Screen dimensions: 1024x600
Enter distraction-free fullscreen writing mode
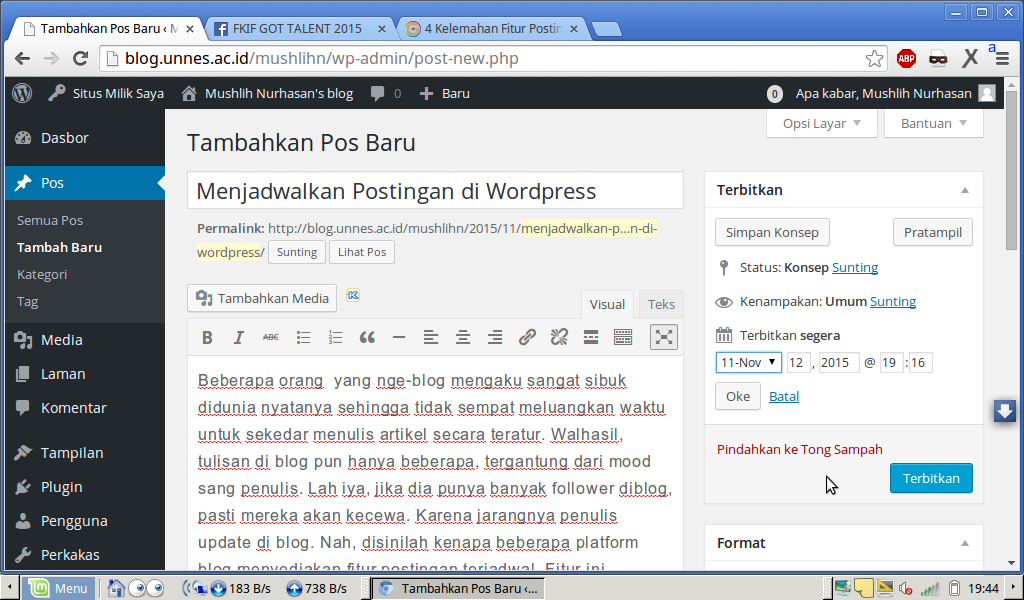point(664,337)
